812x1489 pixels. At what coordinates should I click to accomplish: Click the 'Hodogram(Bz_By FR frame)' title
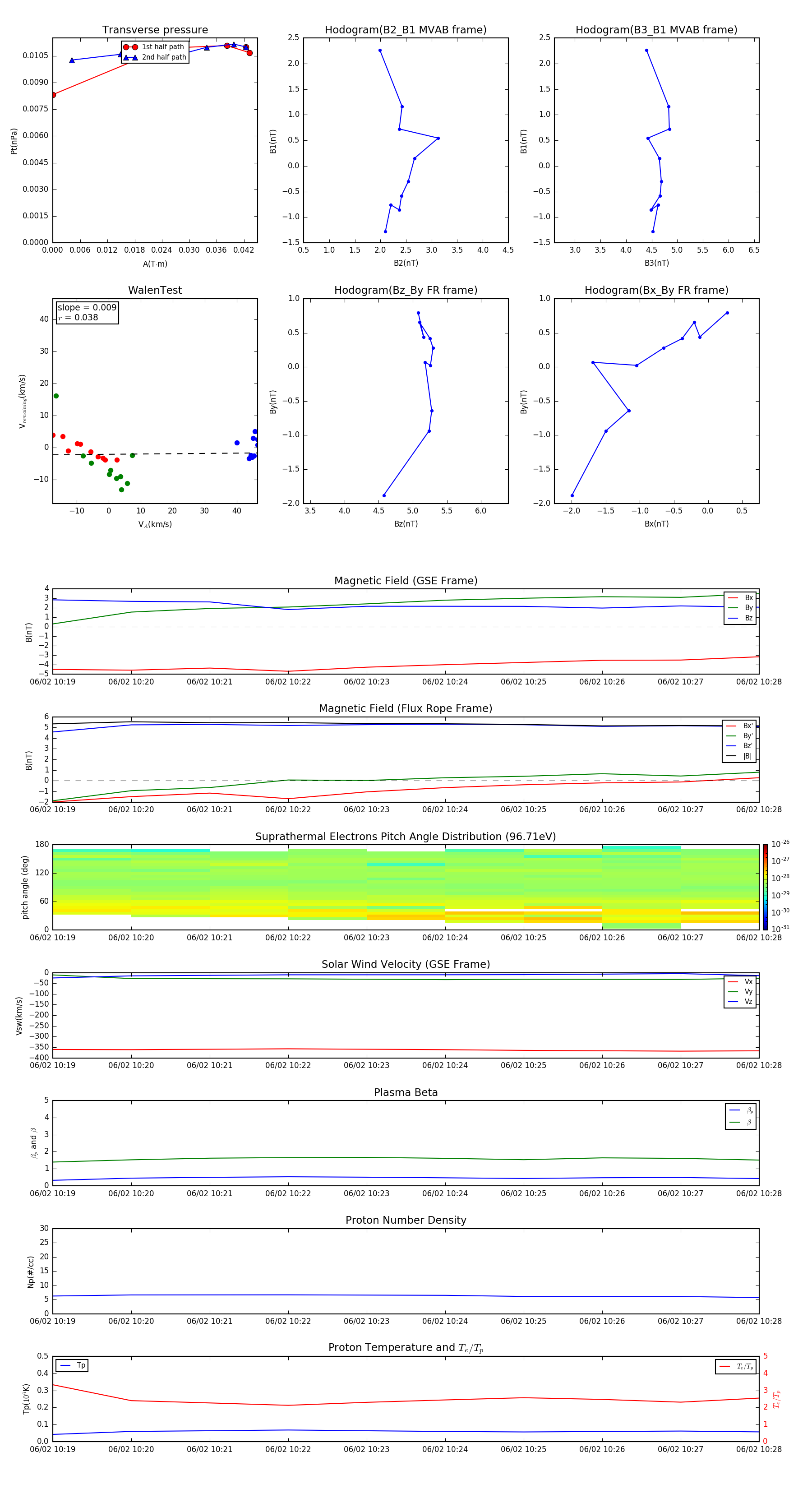click(x=406, y=290)
